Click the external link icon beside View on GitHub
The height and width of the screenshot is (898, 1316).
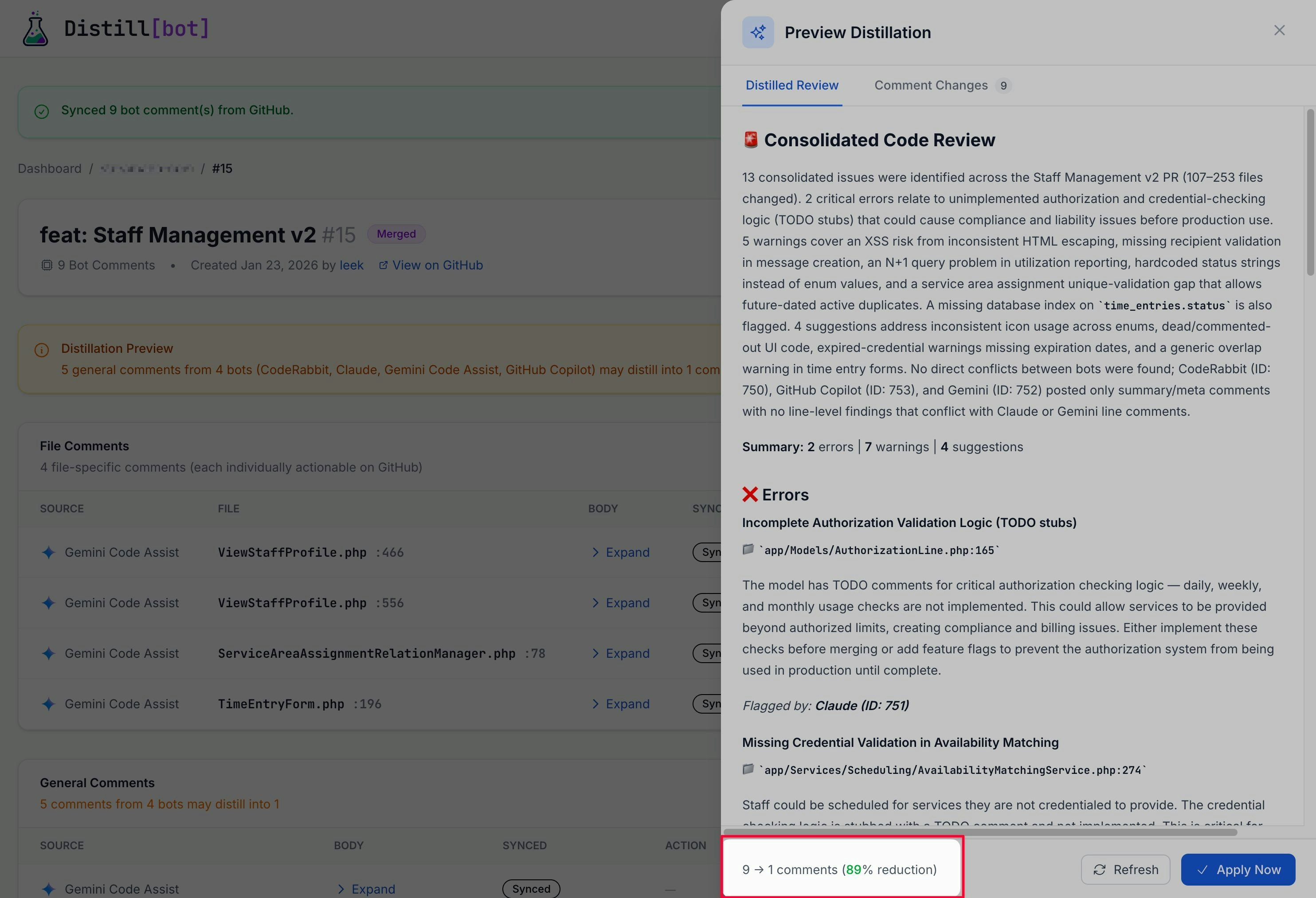point(383,265)
